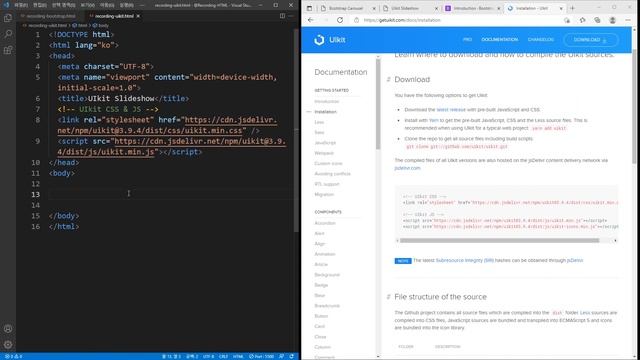The width and height of the screenshot is (640, 360).
Task: Click the HTML language mode status item
Action: point(238,356)
